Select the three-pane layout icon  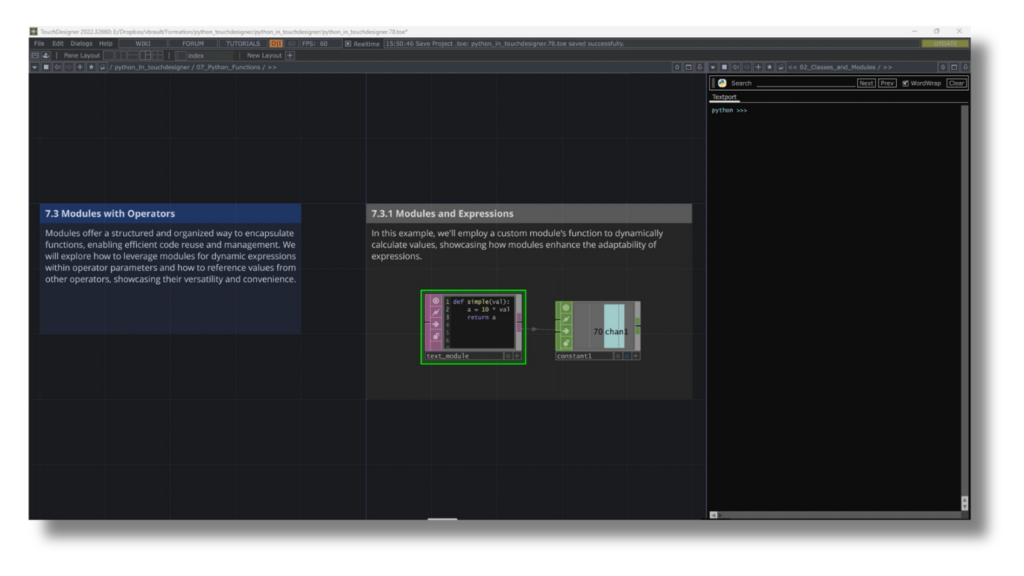tap(145, 56)
